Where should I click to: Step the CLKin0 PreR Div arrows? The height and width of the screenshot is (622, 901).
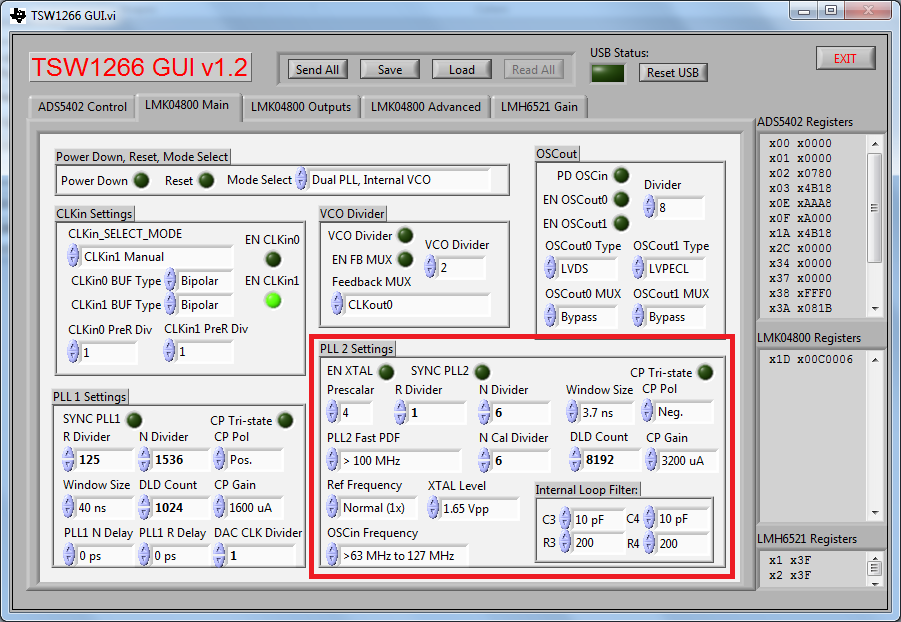(73, 352)
